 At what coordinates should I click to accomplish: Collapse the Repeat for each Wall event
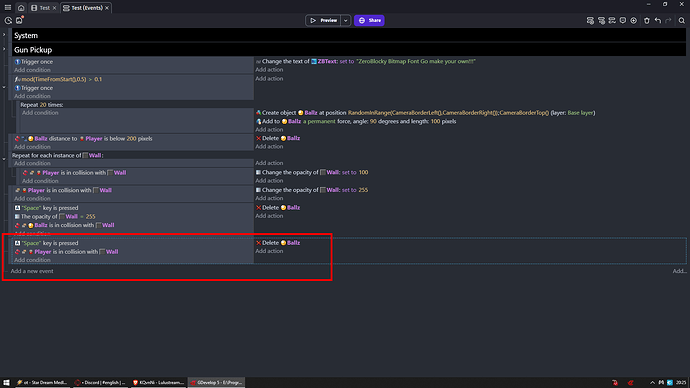point(4,159)
